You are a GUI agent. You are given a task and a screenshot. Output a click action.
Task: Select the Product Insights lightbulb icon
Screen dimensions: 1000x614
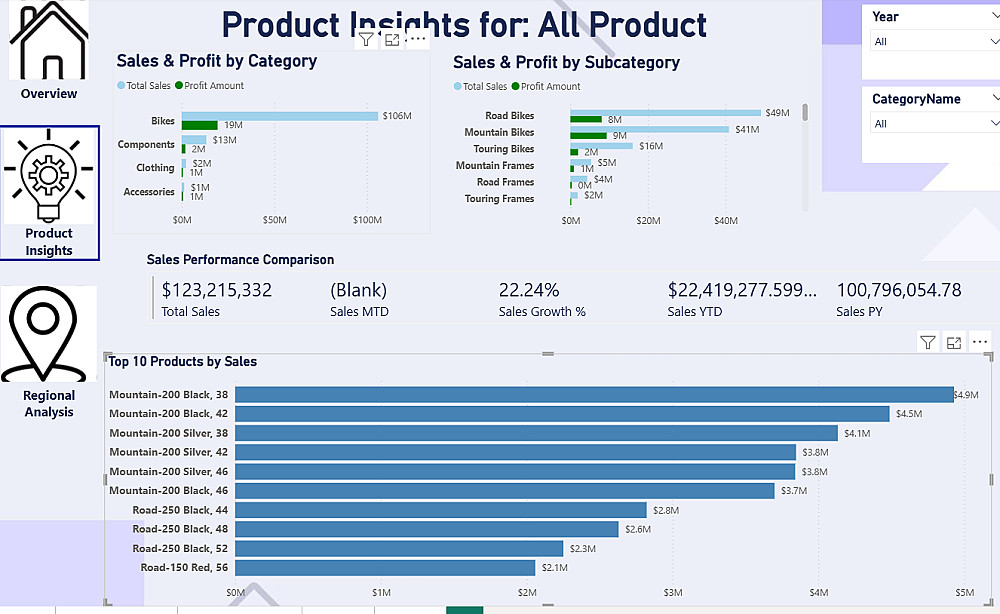49,176
